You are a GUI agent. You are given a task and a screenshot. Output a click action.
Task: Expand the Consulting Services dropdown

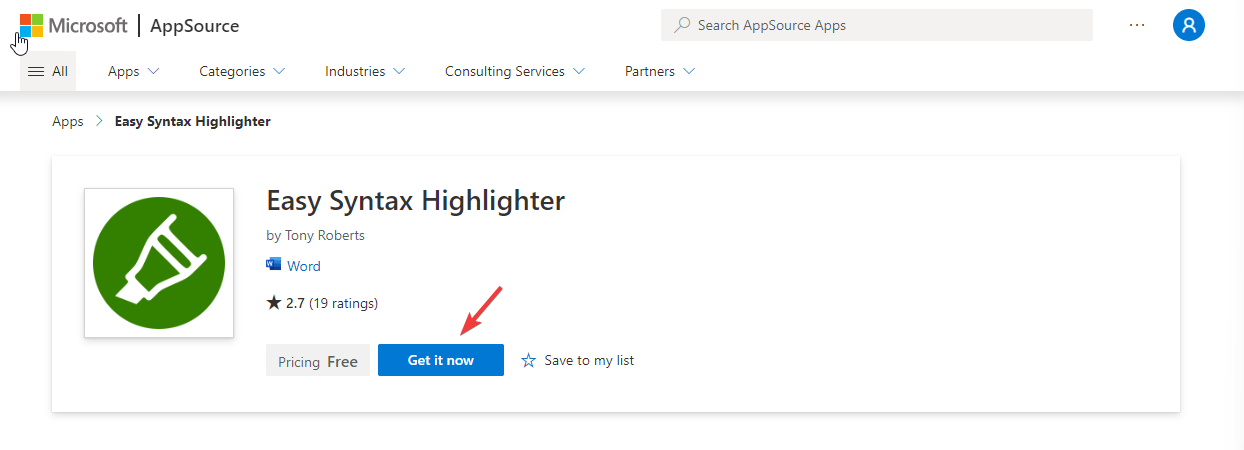pyautogui.click(x=515, y=71)
